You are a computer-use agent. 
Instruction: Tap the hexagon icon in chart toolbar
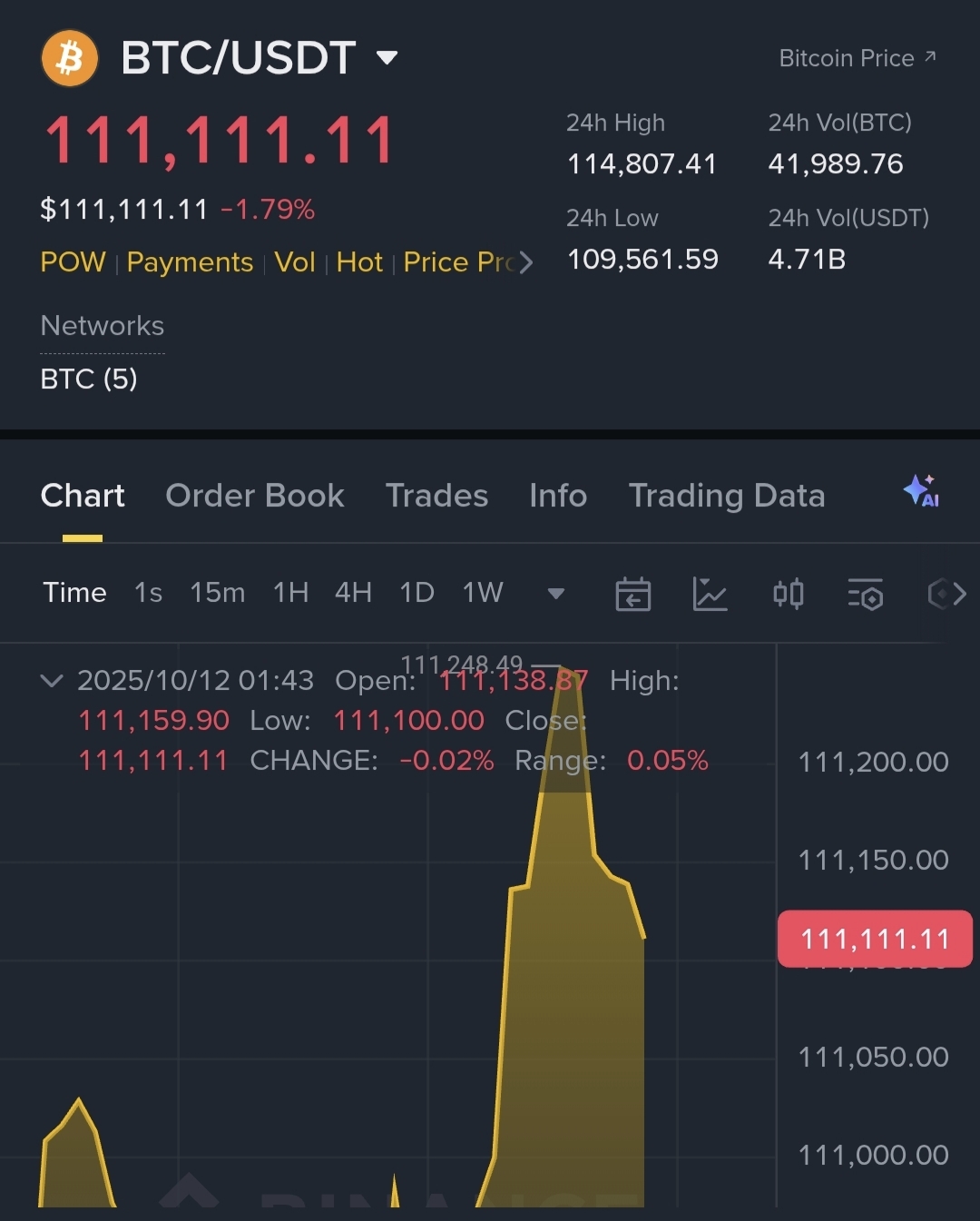940,594
